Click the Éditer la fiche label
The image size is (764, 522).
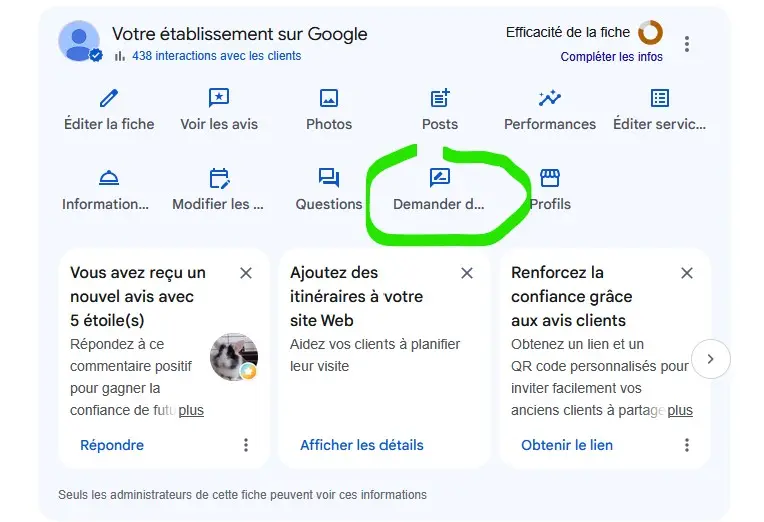point(109,124)
